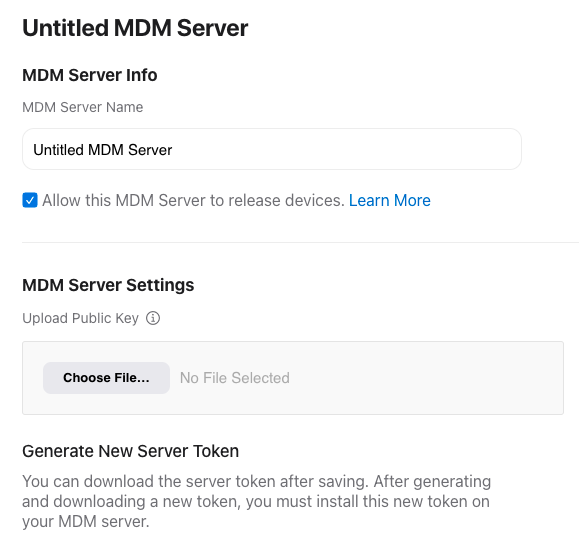This screenshot has height=548, width=579.
Task: Click the divider line under the checkbox
Action: click(x=300, y=243)
